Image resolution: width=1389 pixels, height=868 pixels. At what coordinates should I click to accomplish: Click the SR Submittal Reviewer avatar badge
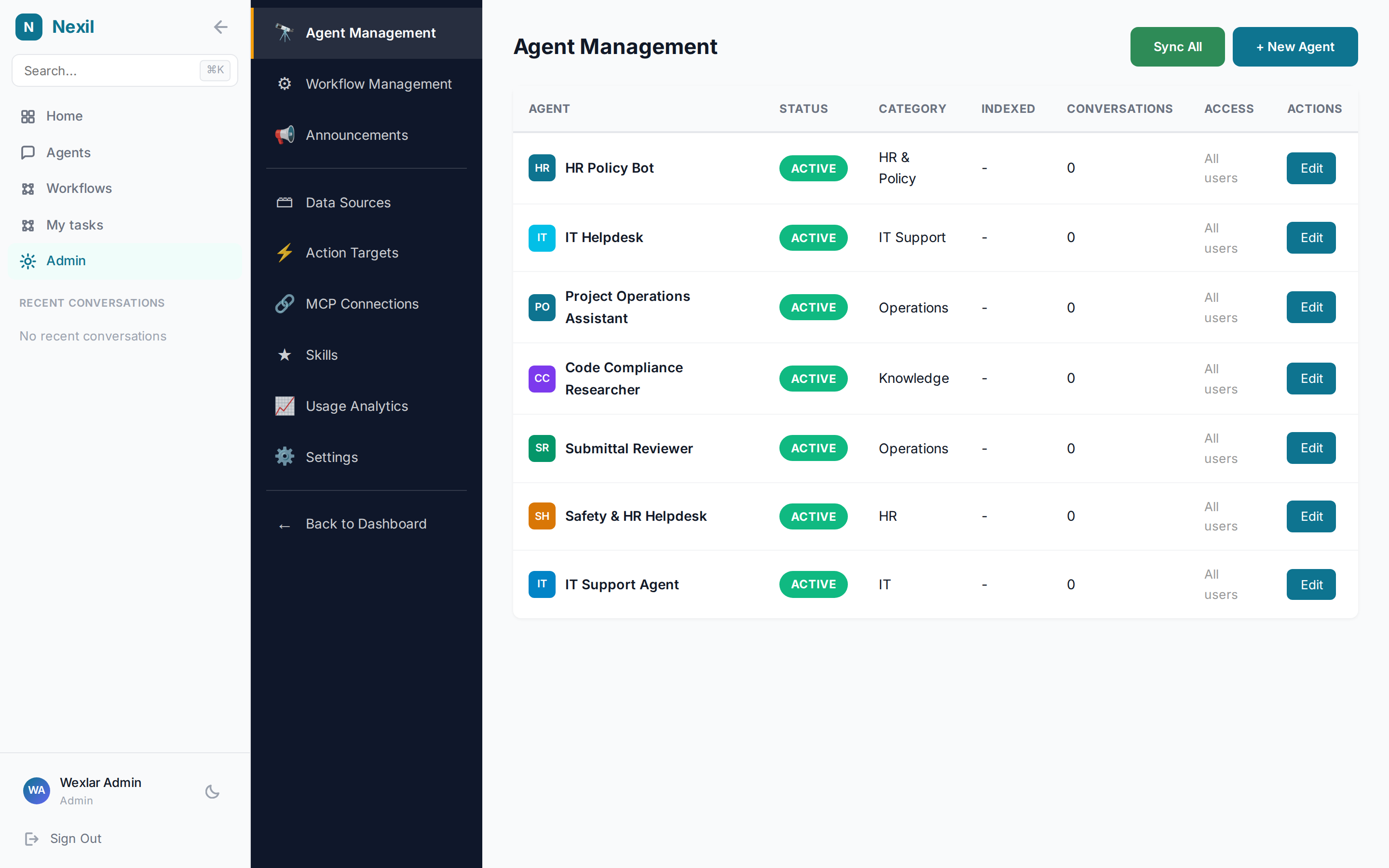(x=542, y=448)
